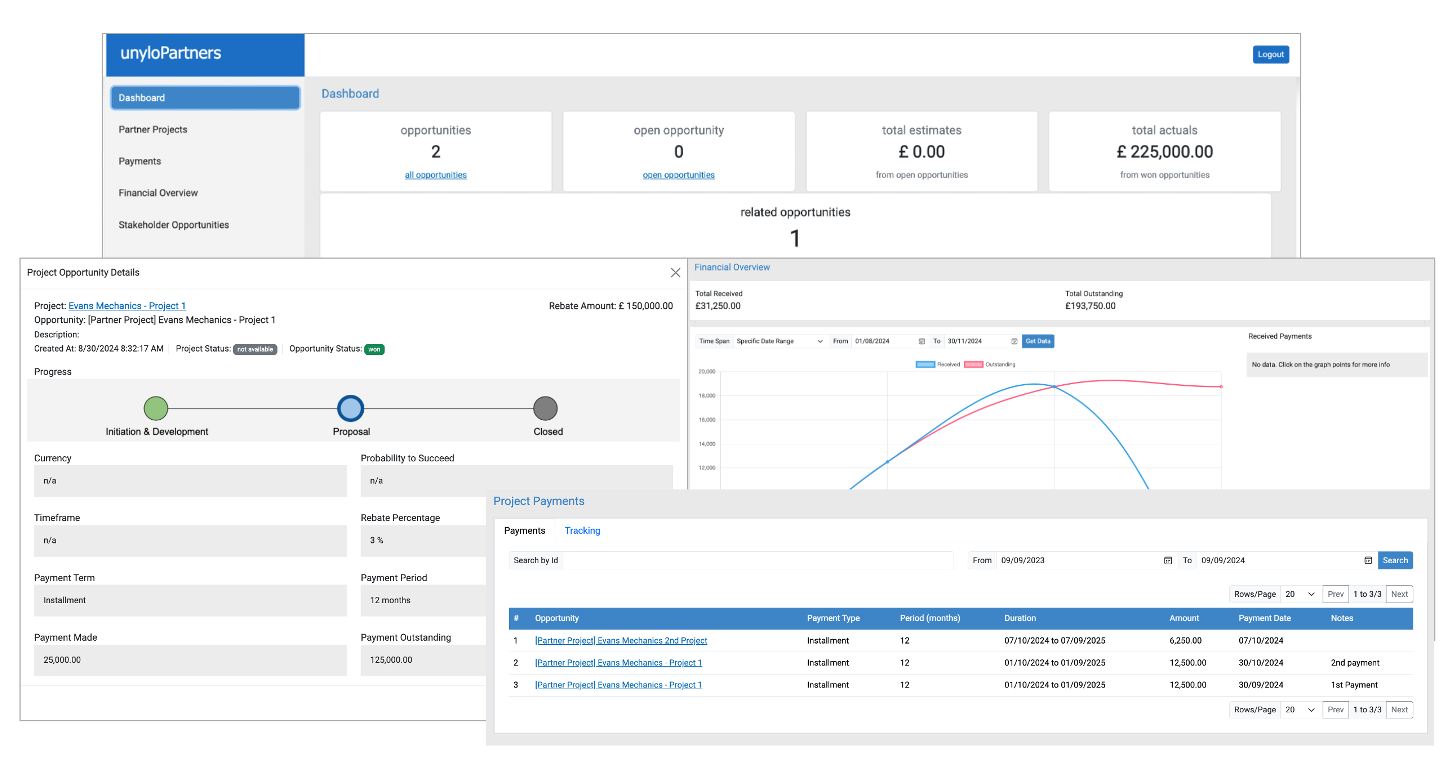This screenshot has height=760, width=1450.
Task: Click the Proposal progress circle
Action: 350,408
